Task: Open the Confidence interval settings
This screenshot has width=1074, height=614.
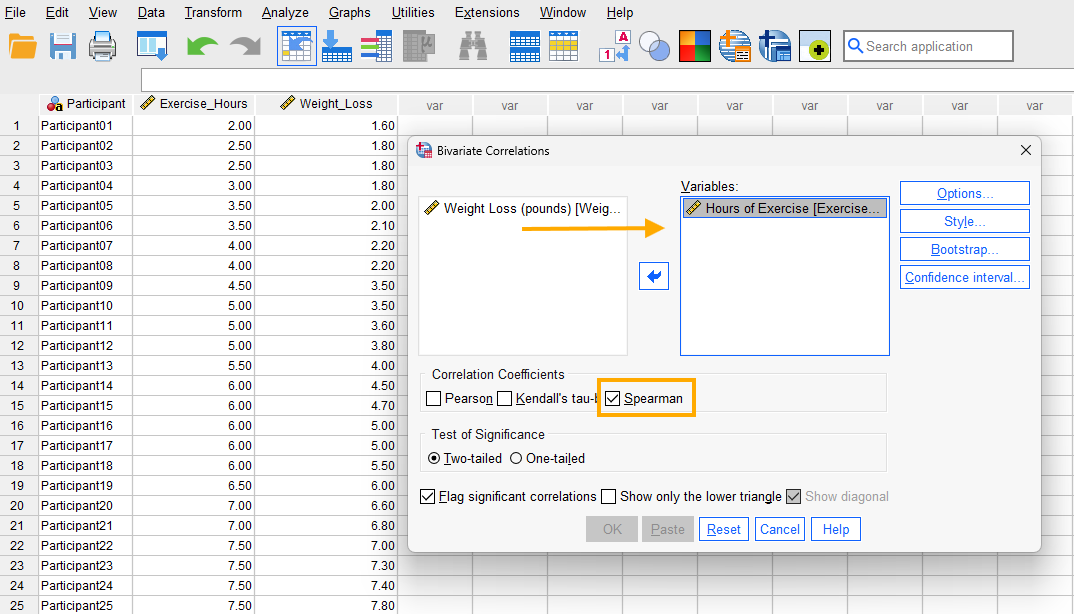Action: pyautogui.click(x=964, y=277)
